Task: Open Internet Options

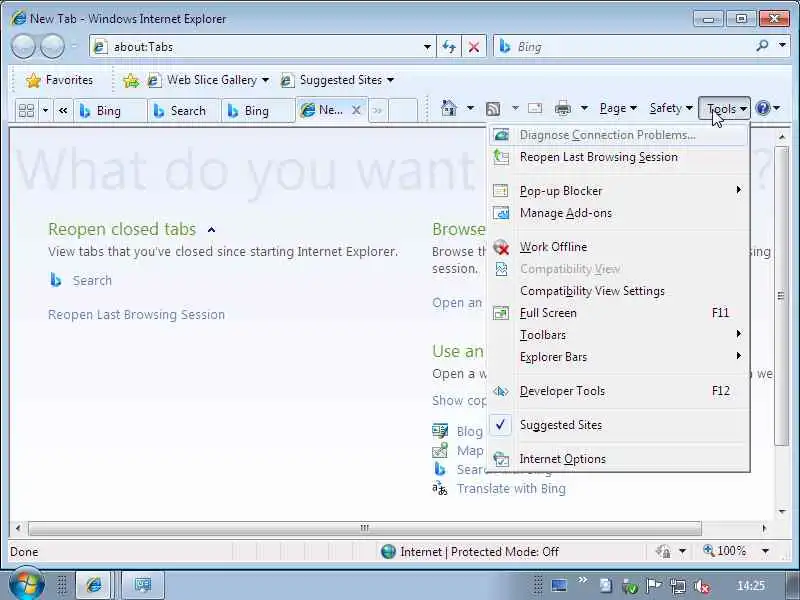Action: [x=618, y=459]
